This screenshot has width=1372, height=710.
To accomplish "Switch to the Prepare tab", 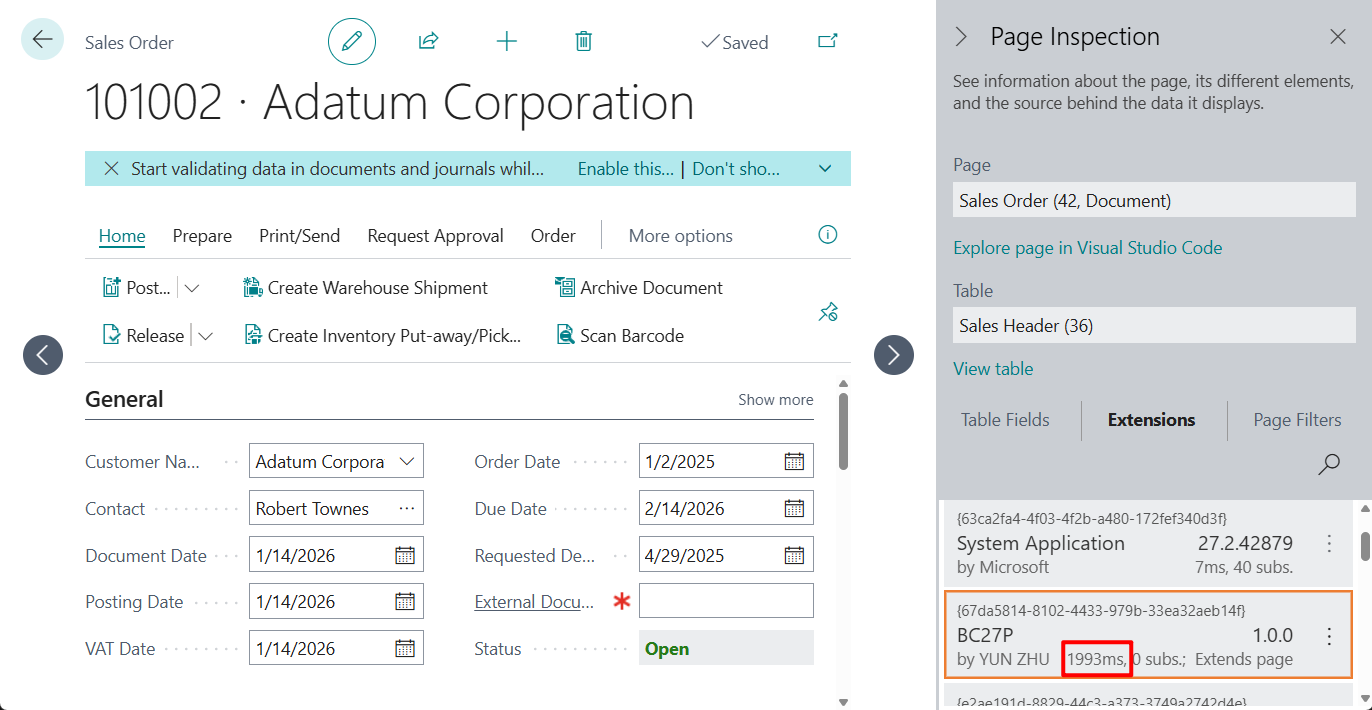I will click(x=202, y=235).
